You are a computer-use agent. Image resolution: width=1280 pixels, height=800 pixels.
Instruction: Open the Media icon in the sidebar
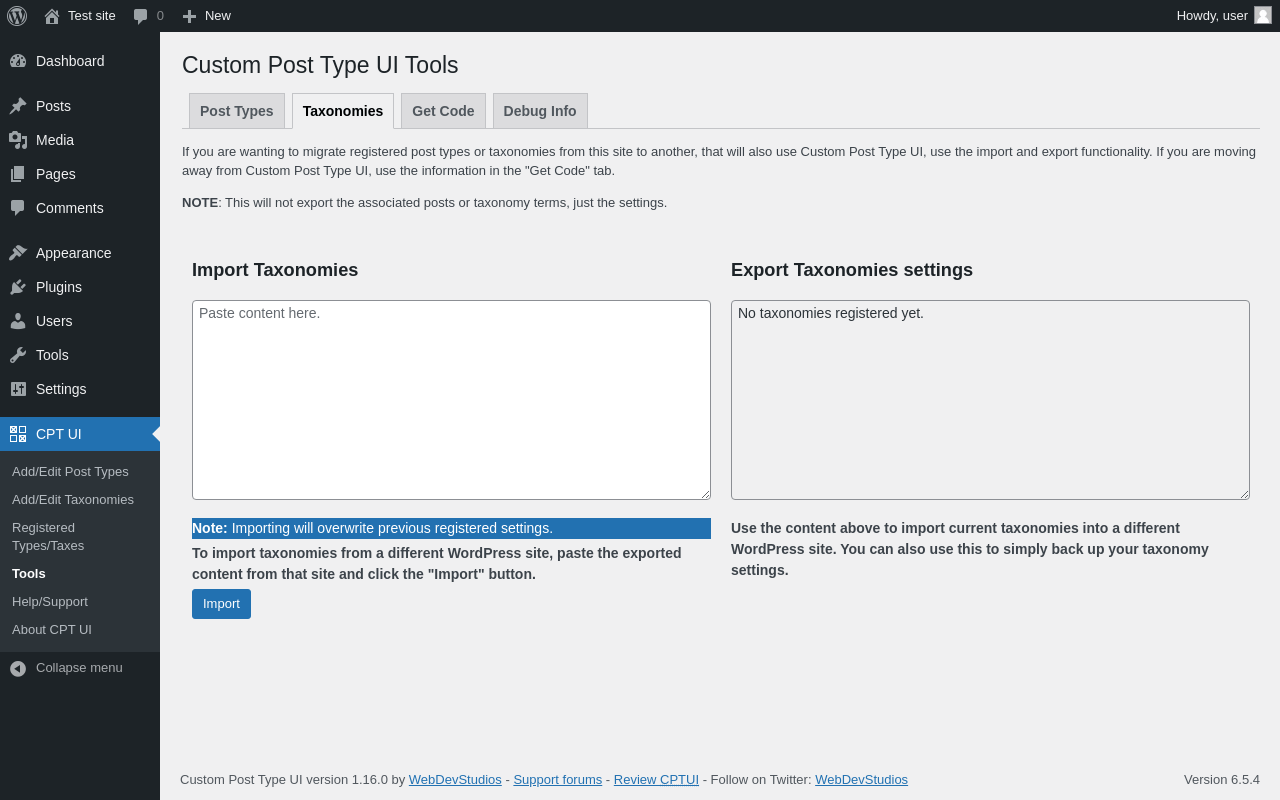pyautogui.click(x=18, y=140)
